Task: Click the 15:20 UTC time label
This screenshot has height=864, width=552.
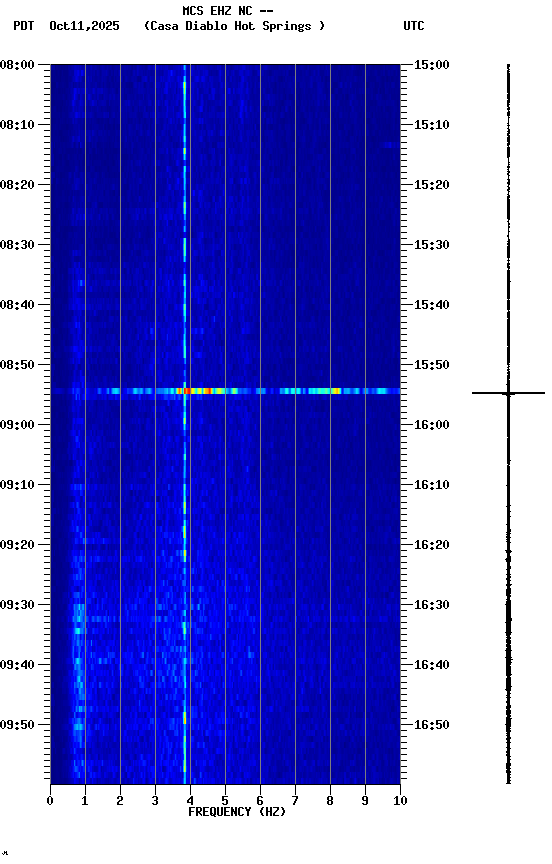Action: pyautogui.click(x=432, y=185)
